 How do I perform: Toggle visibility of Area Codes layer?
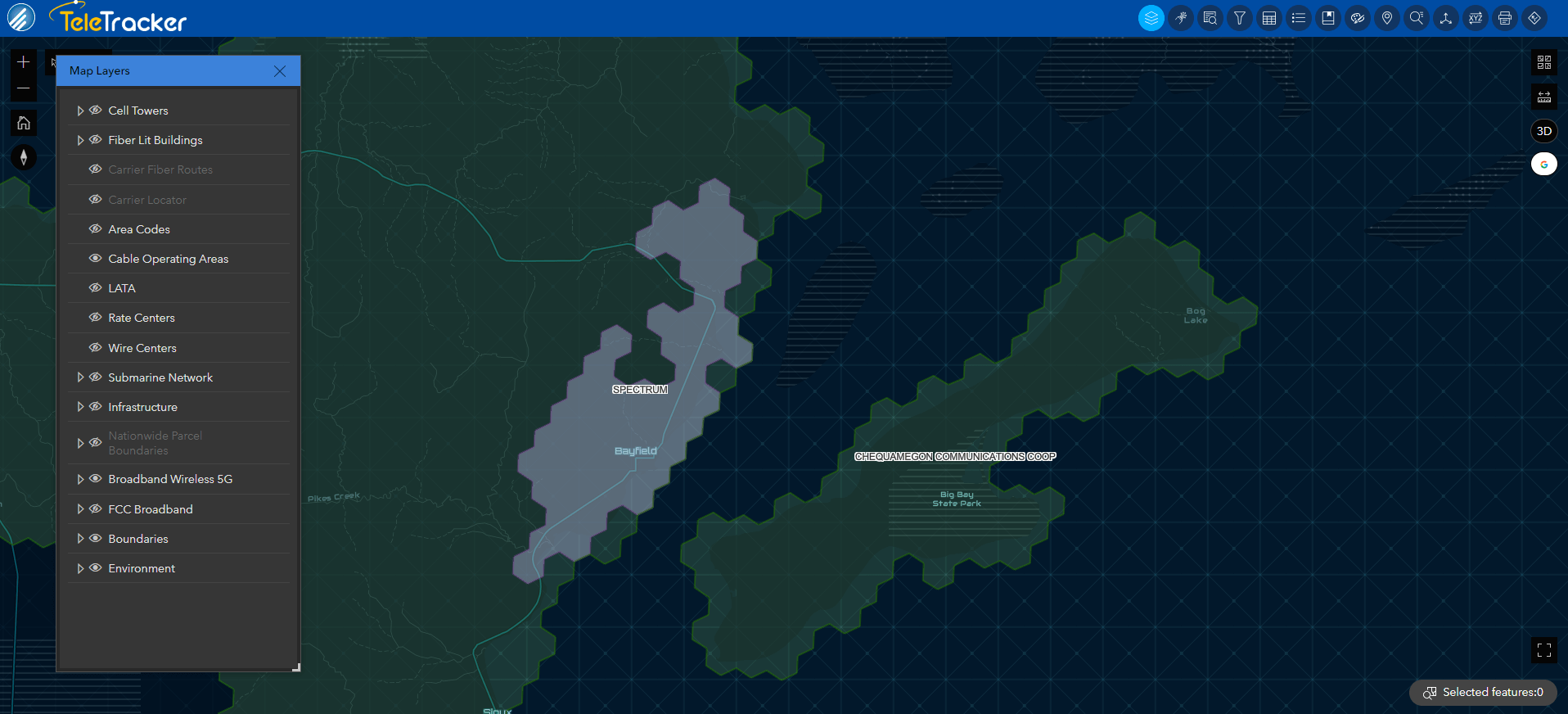coord(96,229)
